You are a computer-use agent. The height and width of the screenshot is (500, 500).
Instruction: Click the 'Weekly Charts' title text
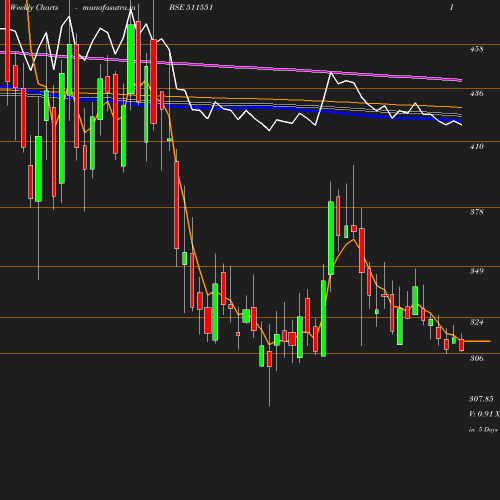click(34, 8)
